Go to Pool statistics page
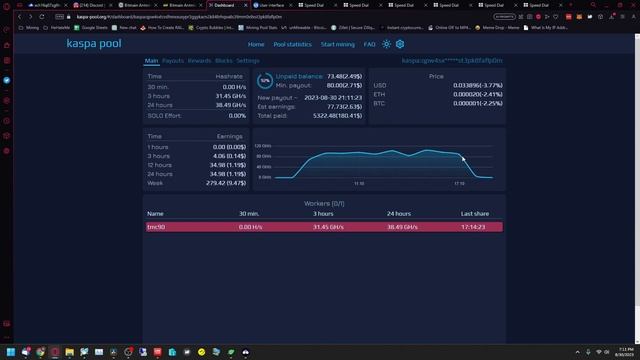This screenshot has height=360, width=640. [x=292, y=44]
